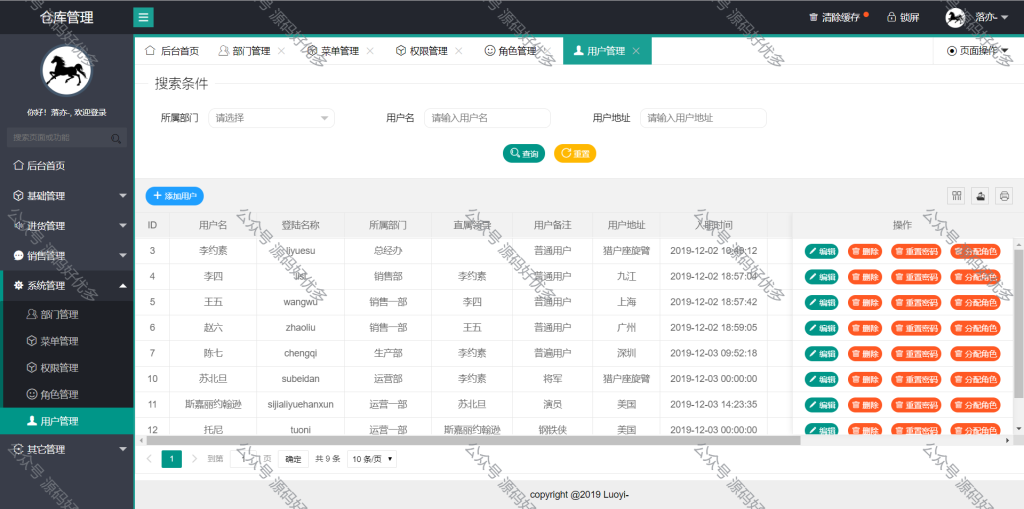Open column filter icon above table
Image resolution: width=1024 pixels, height=509 pixels.
(x=957, y=195)
